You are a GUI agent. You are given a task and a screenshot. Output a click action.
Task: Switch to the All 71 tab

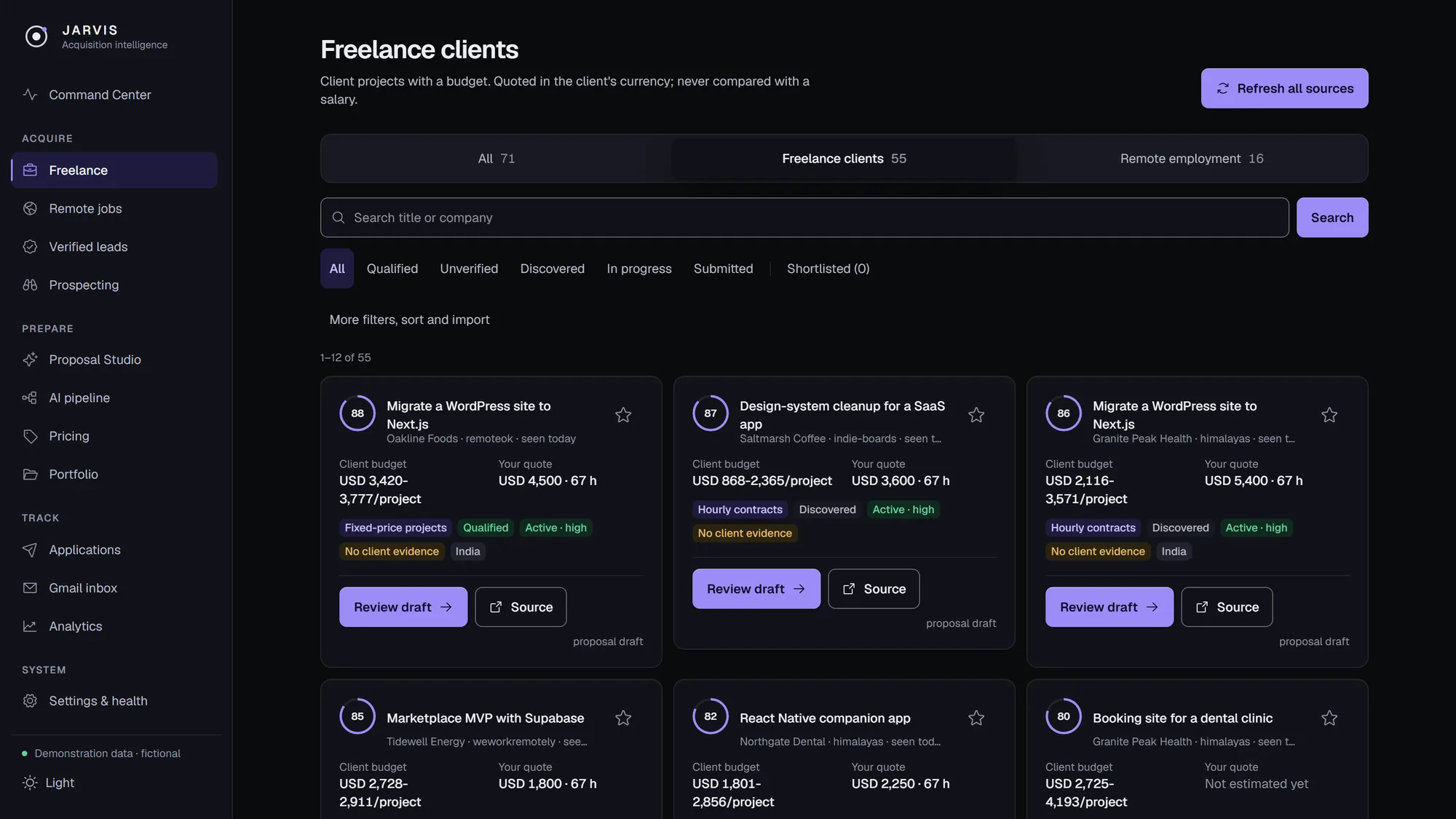click(496, 159)
